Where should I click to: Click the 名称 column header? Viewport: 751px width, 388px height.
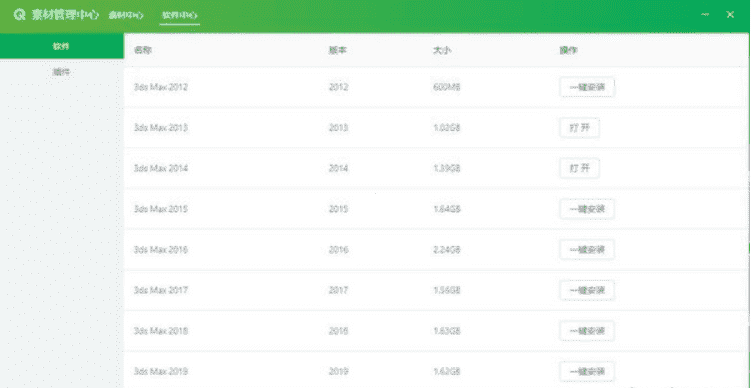tap(143, 50)
